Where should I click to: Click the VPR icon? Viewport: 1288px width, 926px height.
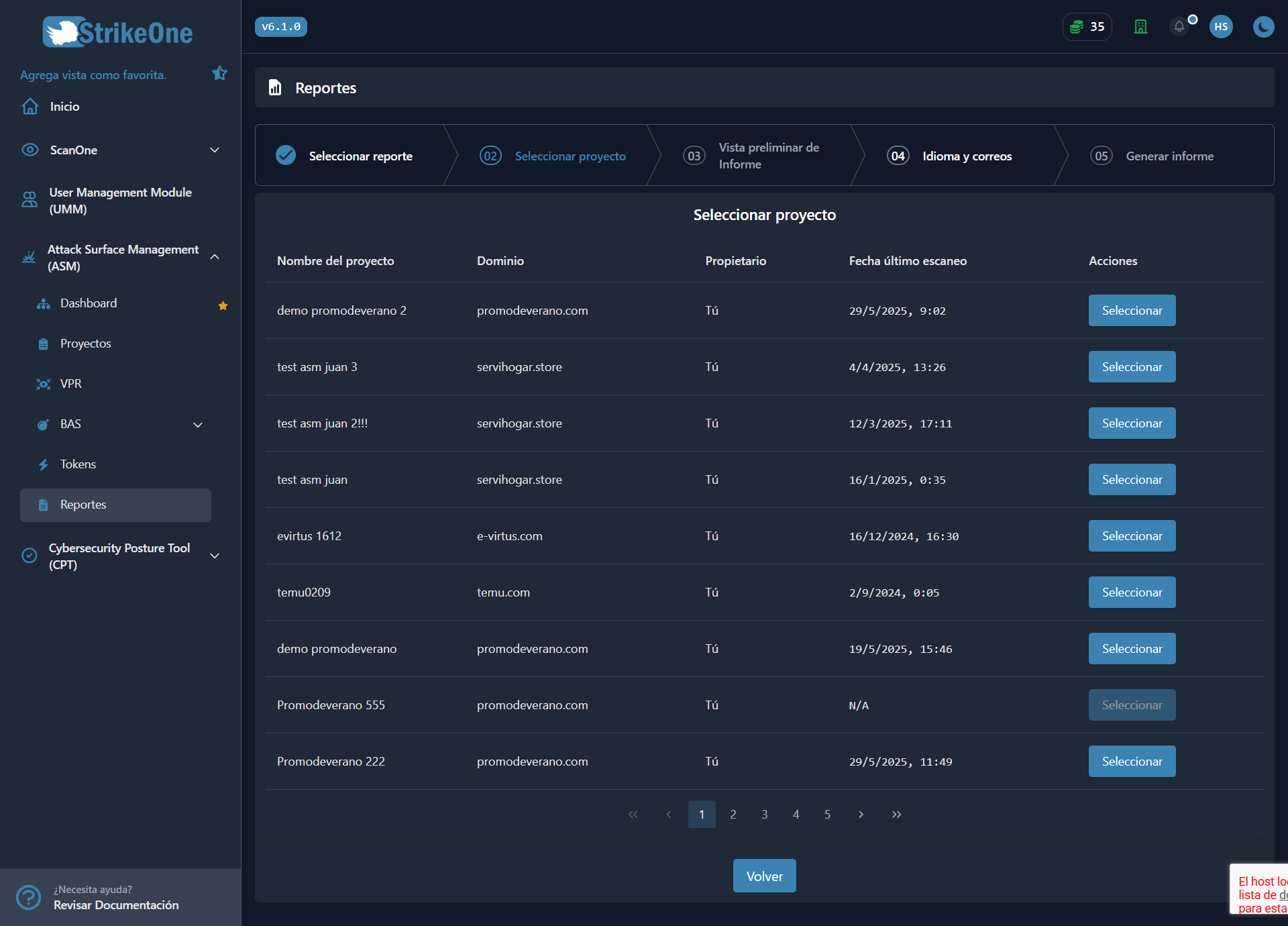point(44,384)
